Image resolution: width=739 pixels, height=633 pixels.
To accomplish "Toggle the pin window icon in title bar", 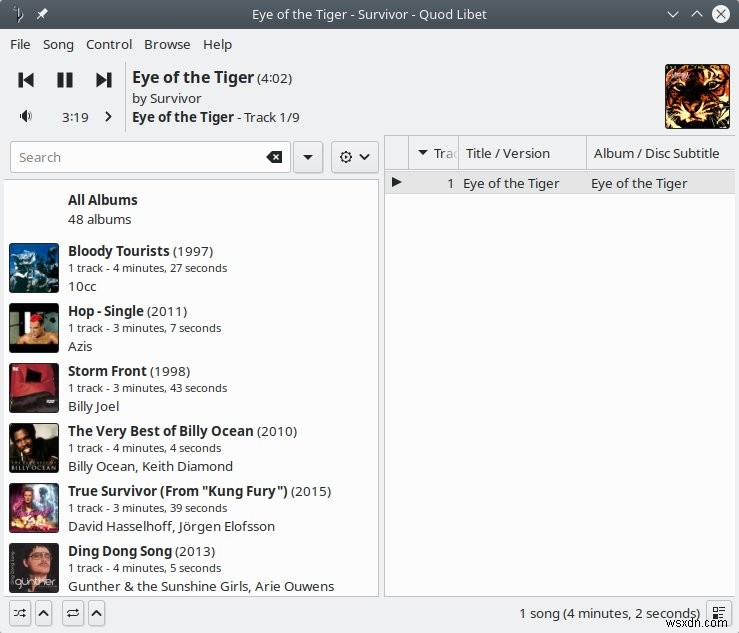I will [42, 14].
